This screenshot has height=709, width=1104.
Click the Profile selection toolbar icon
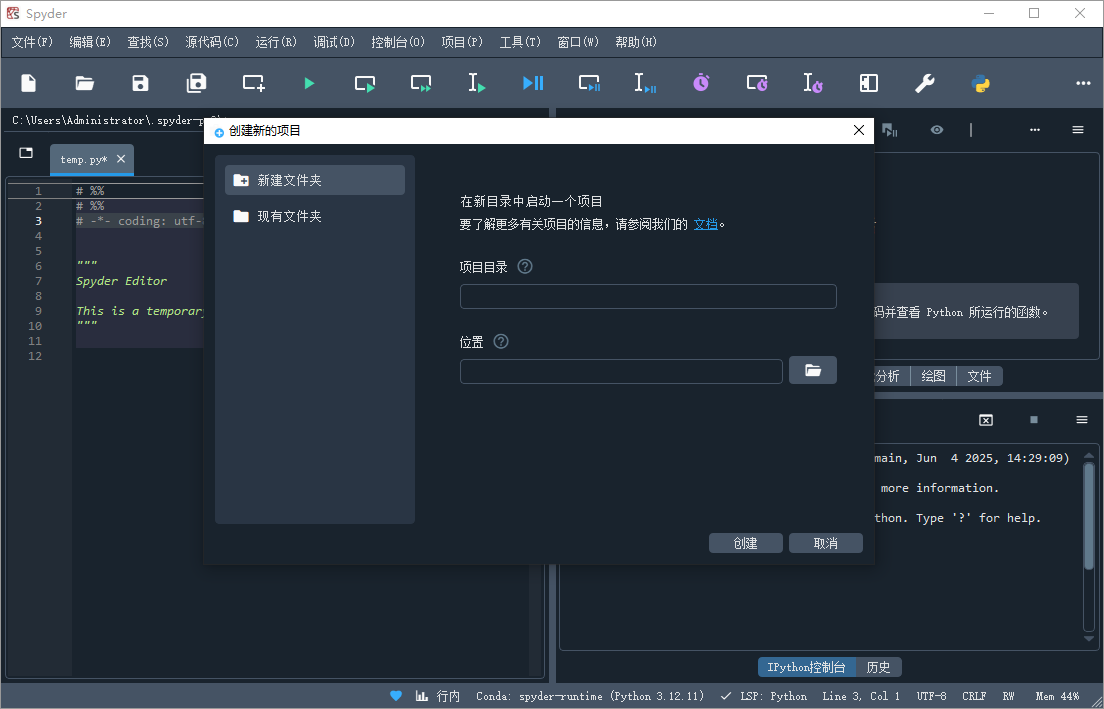[813, 83]
